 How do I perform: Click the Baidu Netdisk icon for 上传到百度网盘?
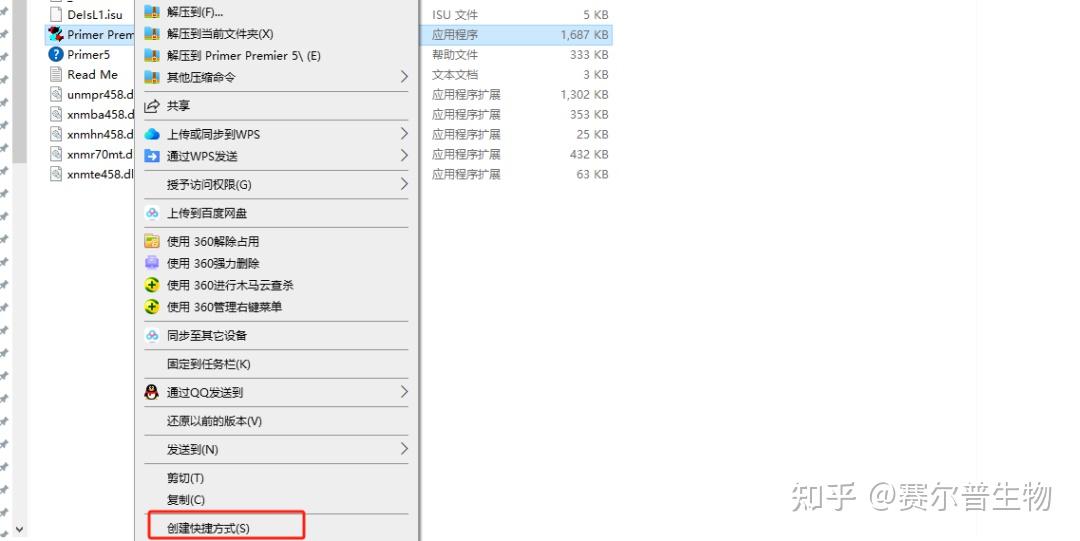click(152, 214)
